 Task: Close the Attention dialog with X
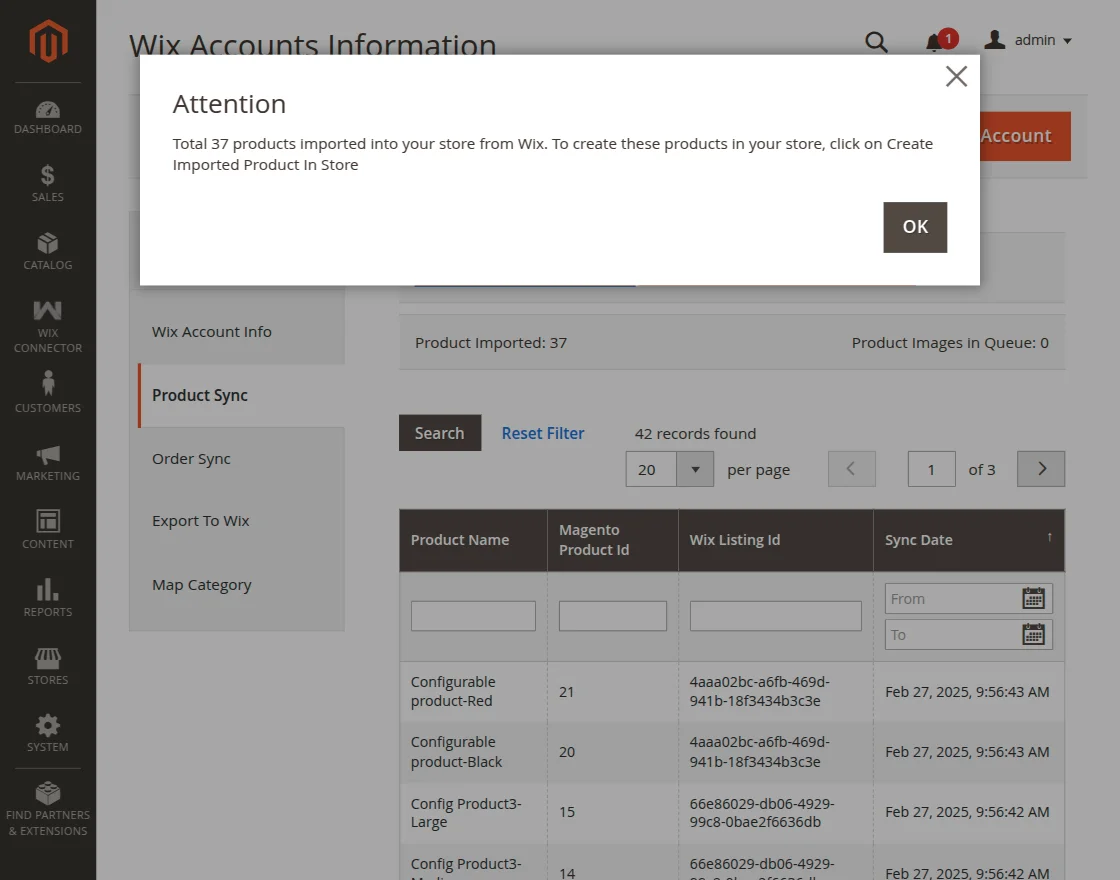(956, 76)
